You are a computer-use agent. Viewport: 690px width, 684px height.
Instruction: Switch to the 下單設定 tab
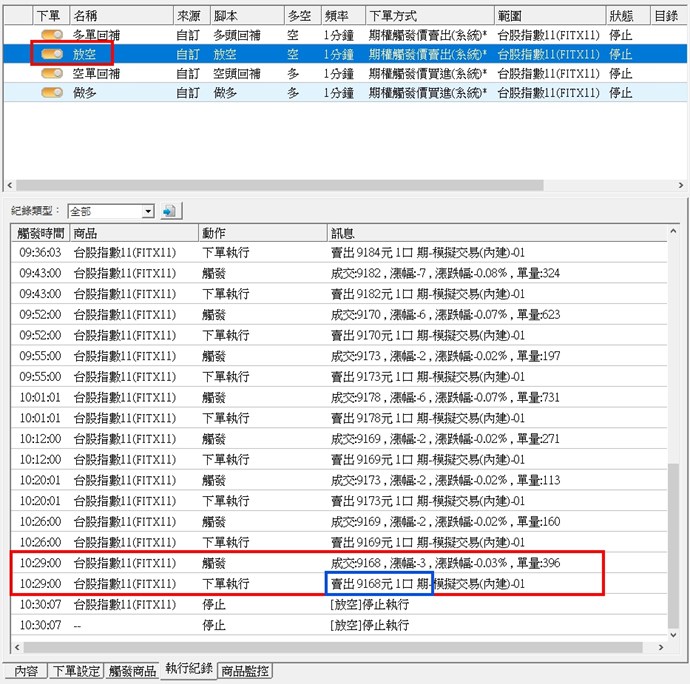pos(77,671)
